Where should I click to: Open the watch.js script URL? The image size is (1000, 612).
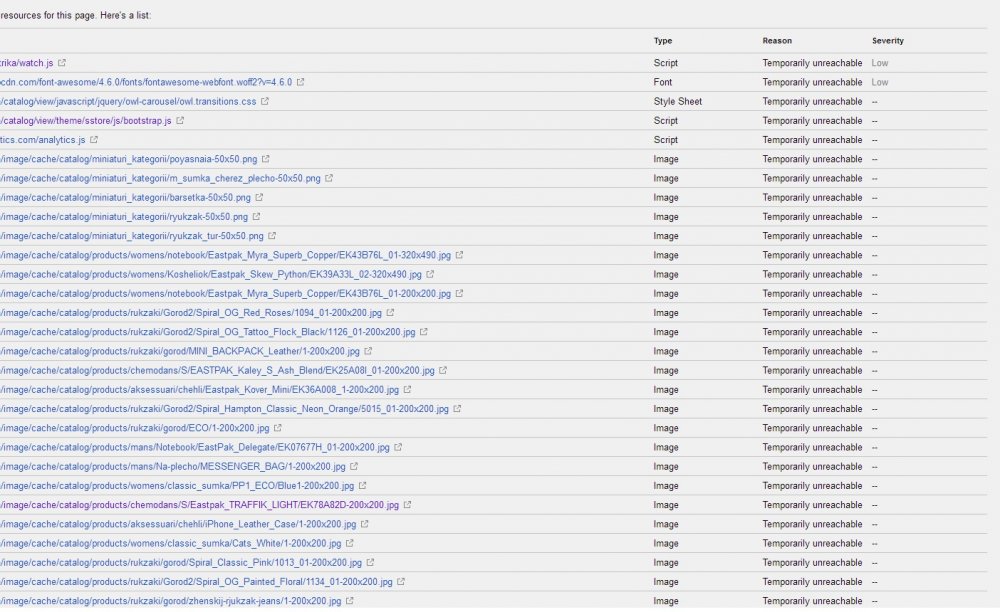coord(27,63)
